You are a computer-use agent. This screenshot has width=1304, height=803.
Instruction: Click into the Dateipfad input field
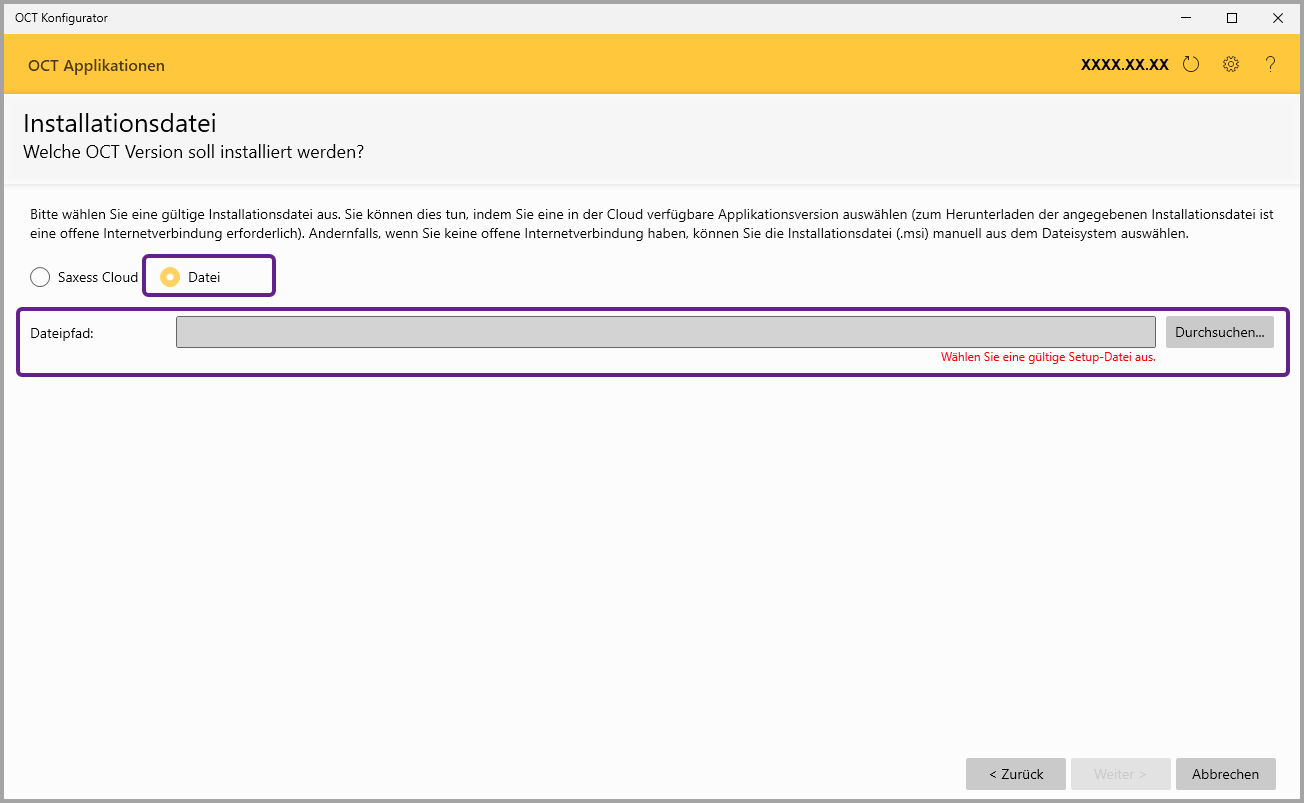pos(666,332)
